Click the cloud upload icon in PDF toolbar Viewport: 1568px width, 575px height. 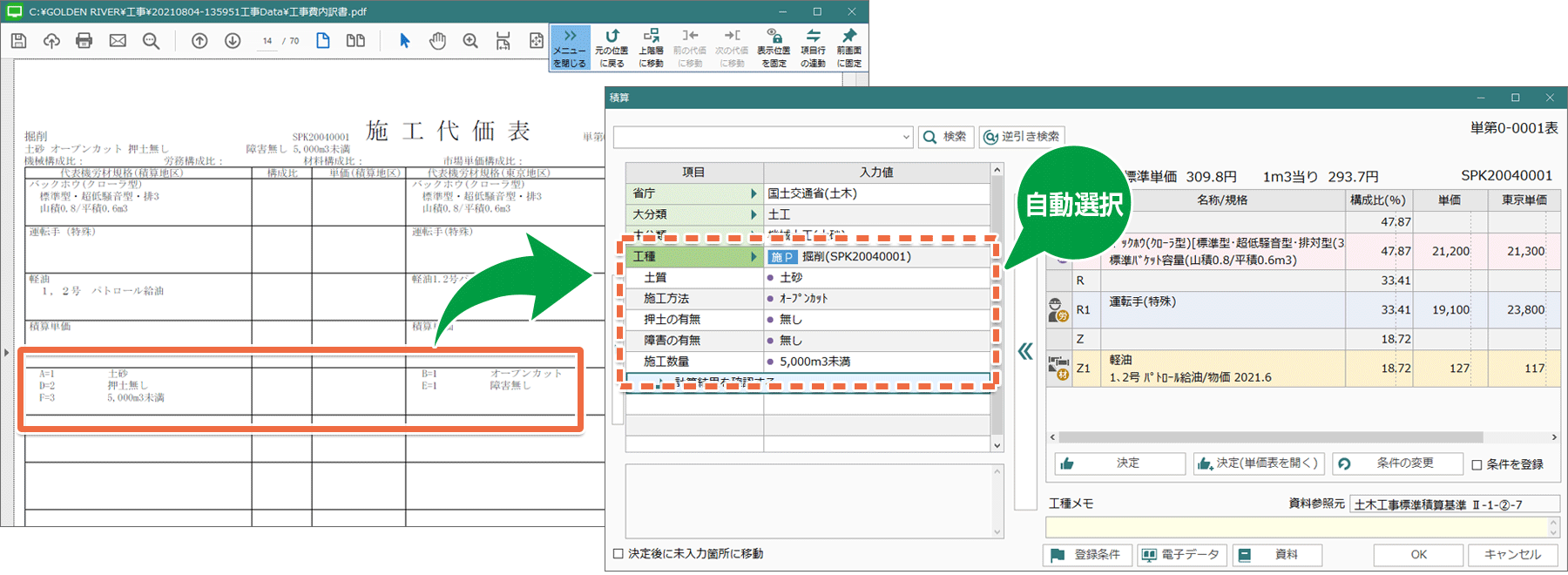51,41
